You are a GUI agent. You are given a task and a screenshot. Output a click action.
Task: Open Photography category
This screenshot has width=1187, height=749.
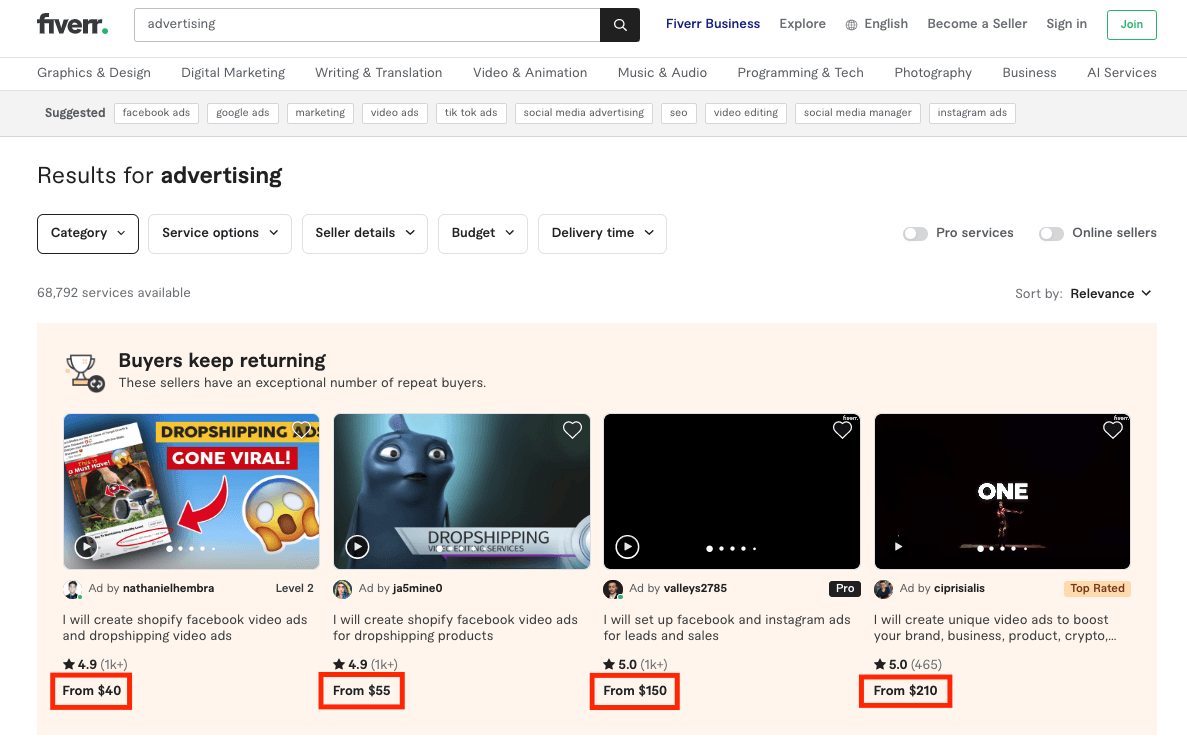pyautogui.click(x=933, y=73)
